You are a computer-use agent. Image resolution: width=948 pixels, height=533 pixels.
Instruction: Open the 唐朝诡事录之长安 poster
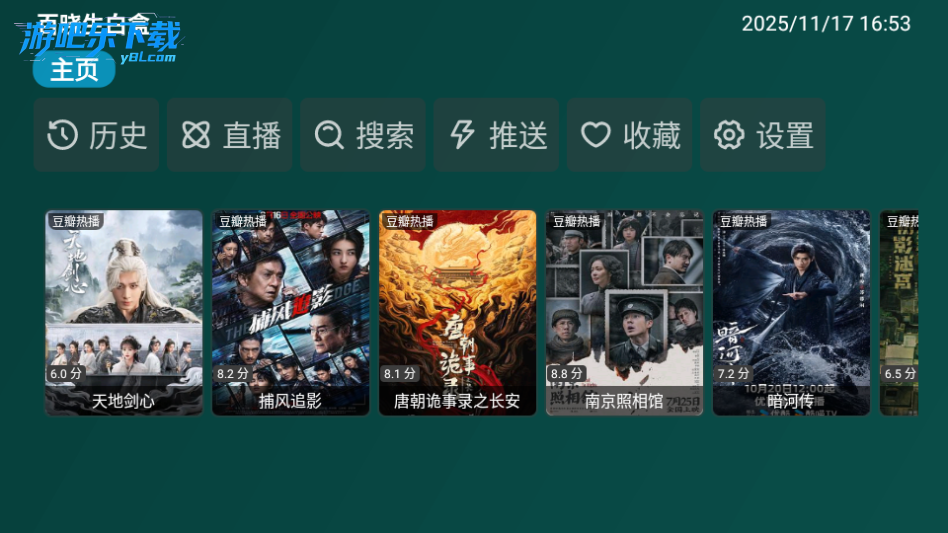pyautogui.click(x=458, y=312)
